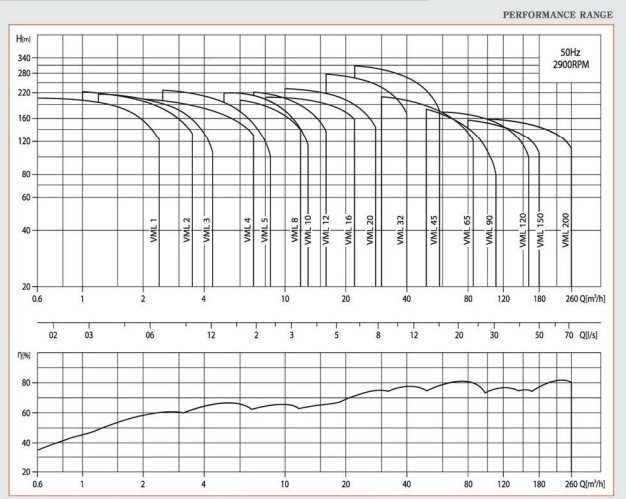
Task: Click the VML 90 pump label
Action: point(490,231)
